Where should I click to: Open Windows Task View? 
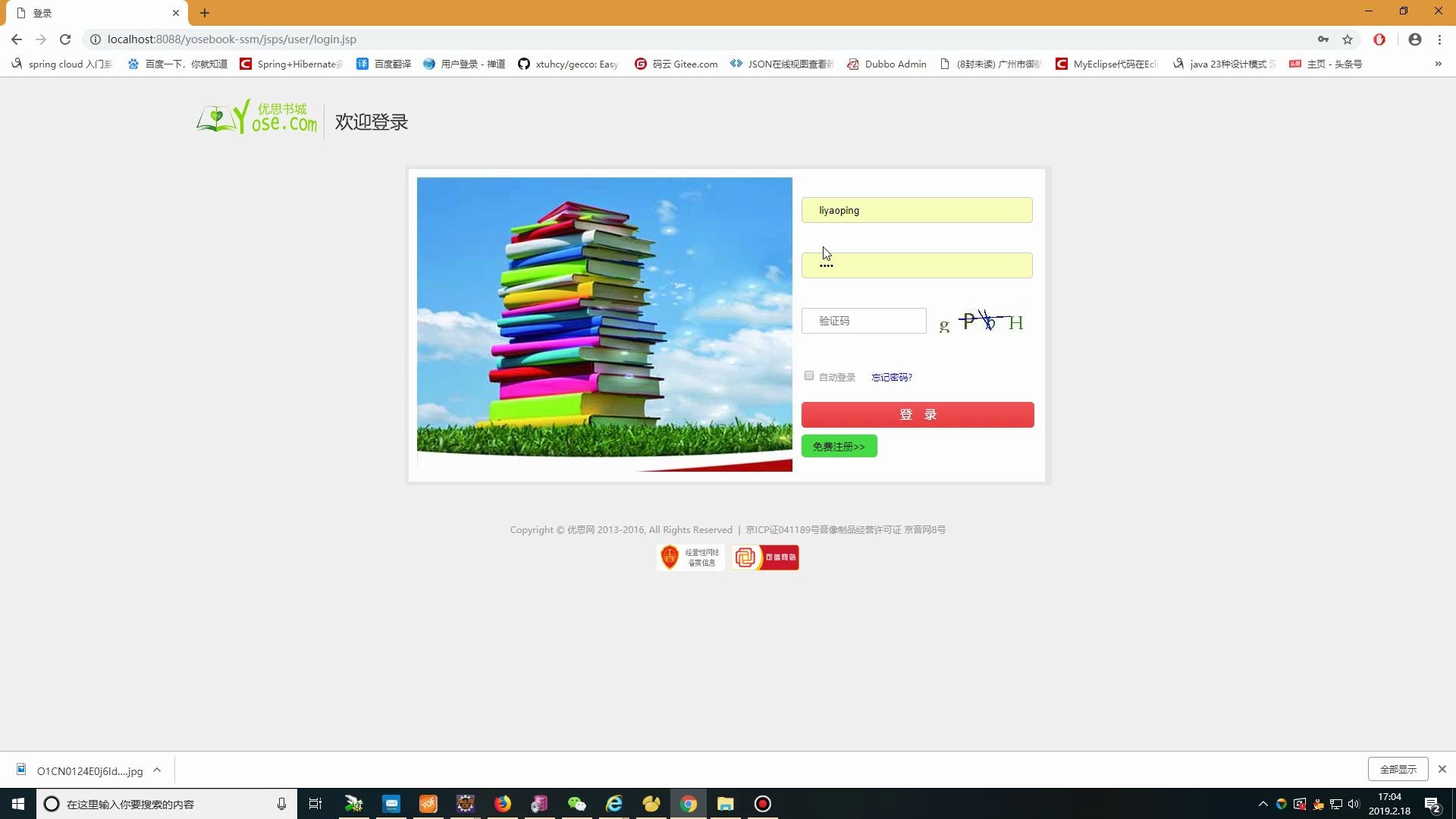[x=315, y=804]
